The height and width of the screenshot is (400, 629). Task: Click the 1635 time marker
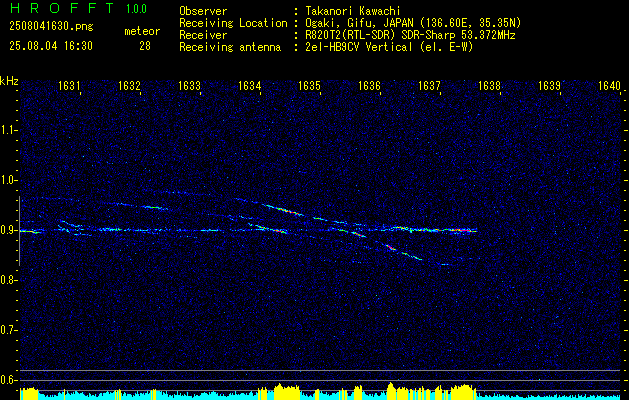(309, 86)
